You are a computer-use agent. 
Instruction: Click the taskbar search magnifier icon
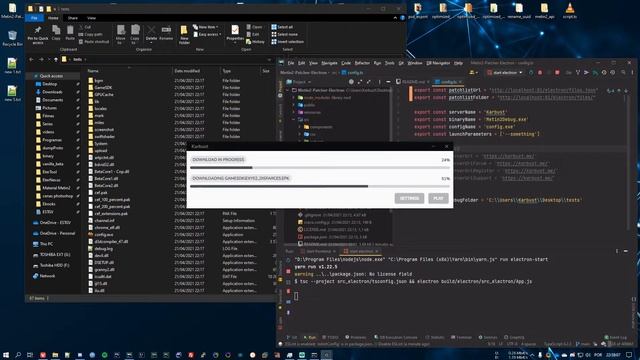click(x=18, y=355)
